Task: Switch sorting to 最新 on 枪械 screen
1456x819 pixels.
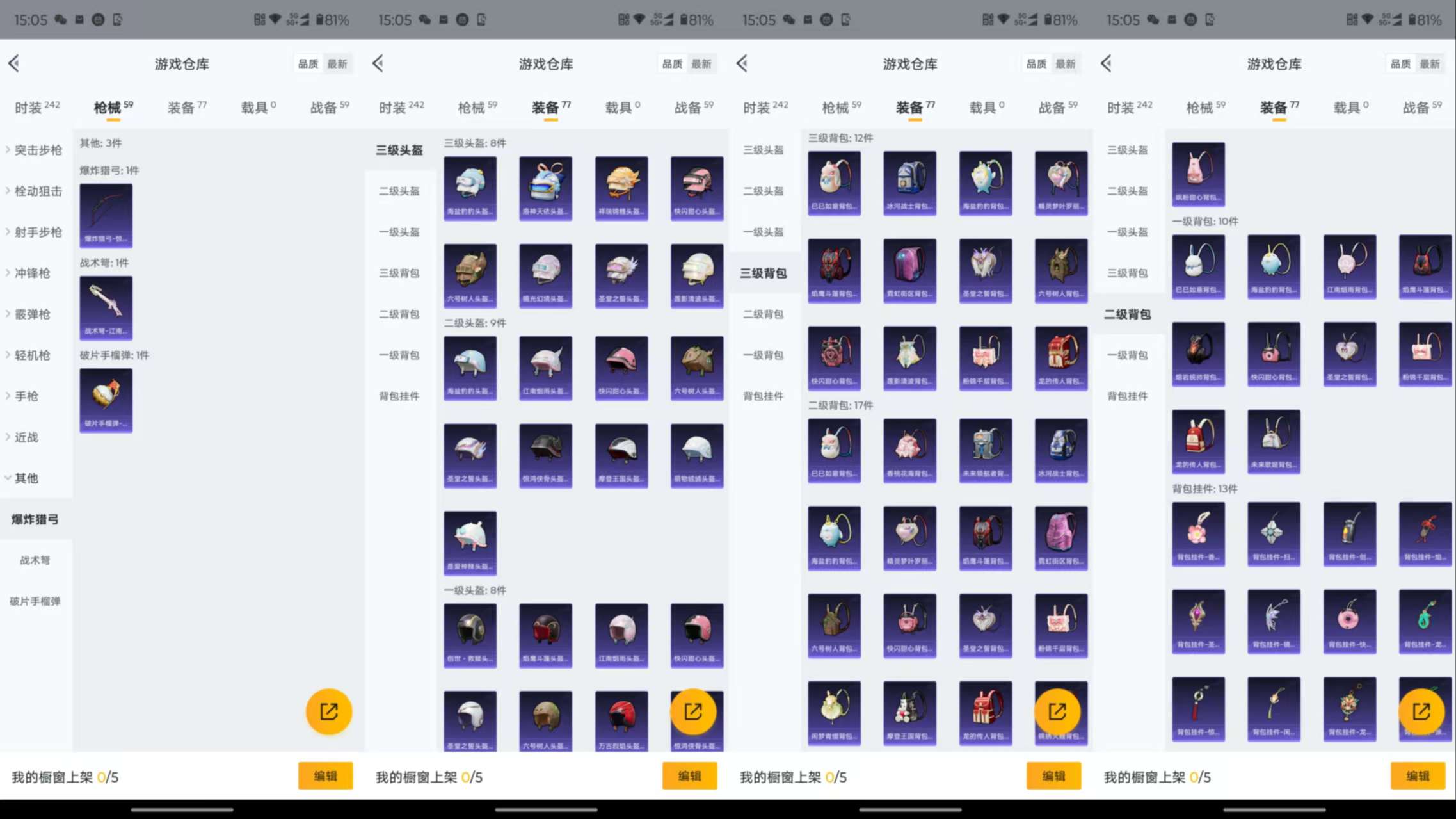Action: (337, 63)
